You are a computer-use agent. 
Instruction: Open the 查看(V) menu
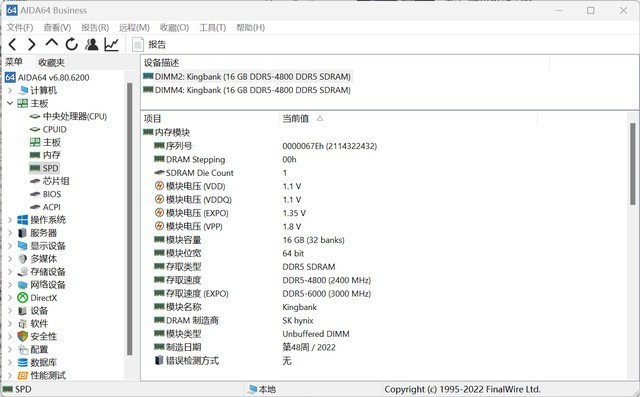point(57,27)
